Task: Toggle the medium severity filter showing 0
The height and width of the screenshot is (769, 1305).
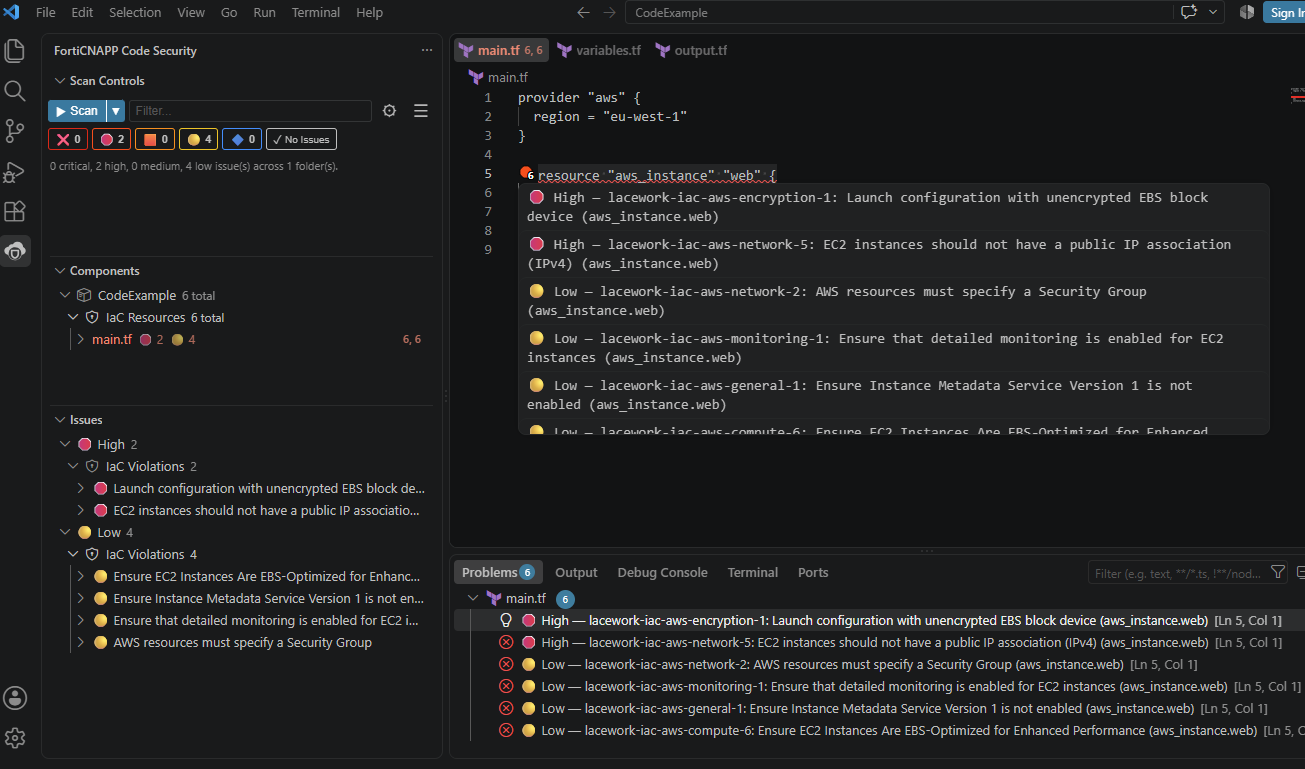Action: 155,139
